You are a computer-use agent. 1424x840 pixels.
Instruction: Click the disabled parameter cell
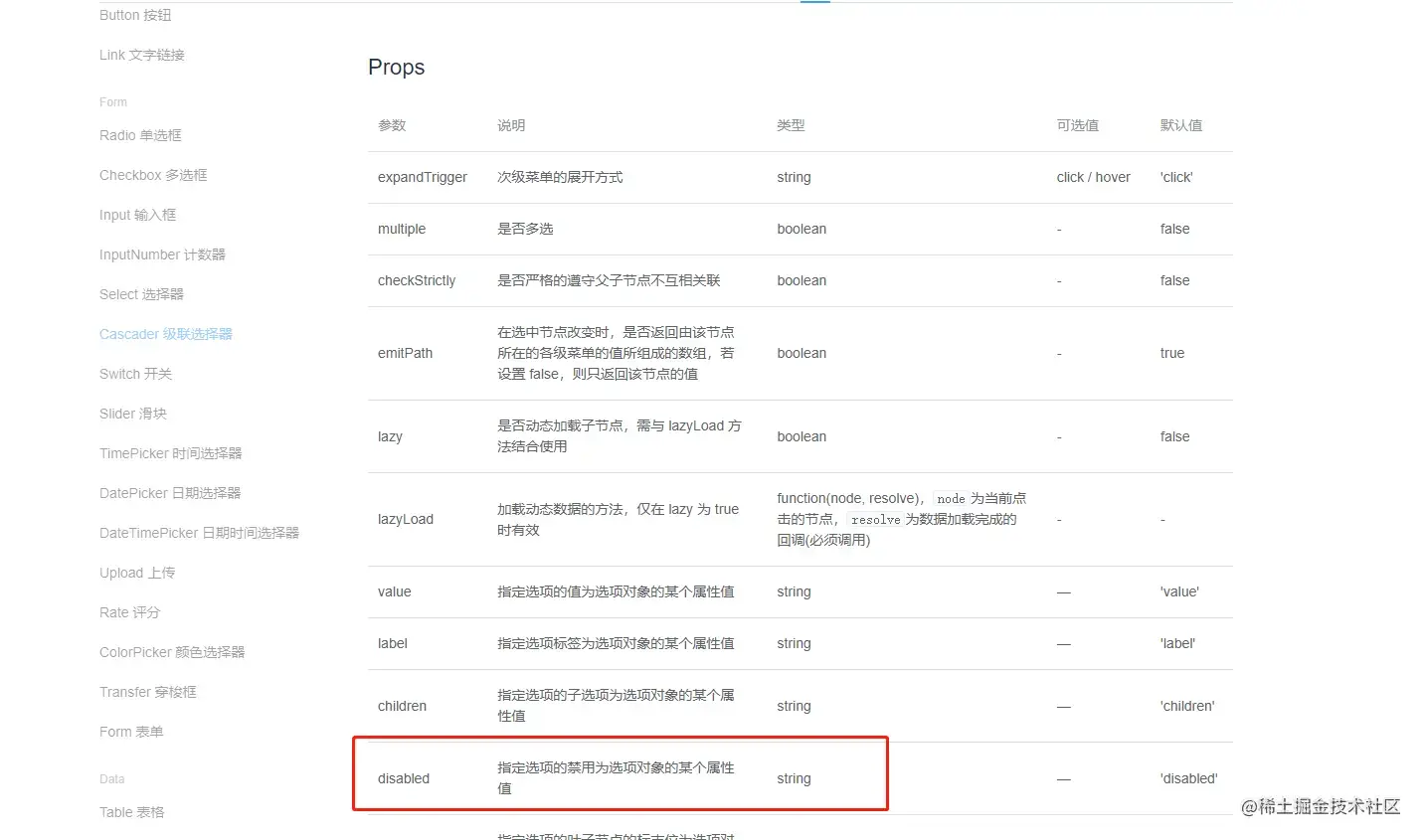pos(404,778)
